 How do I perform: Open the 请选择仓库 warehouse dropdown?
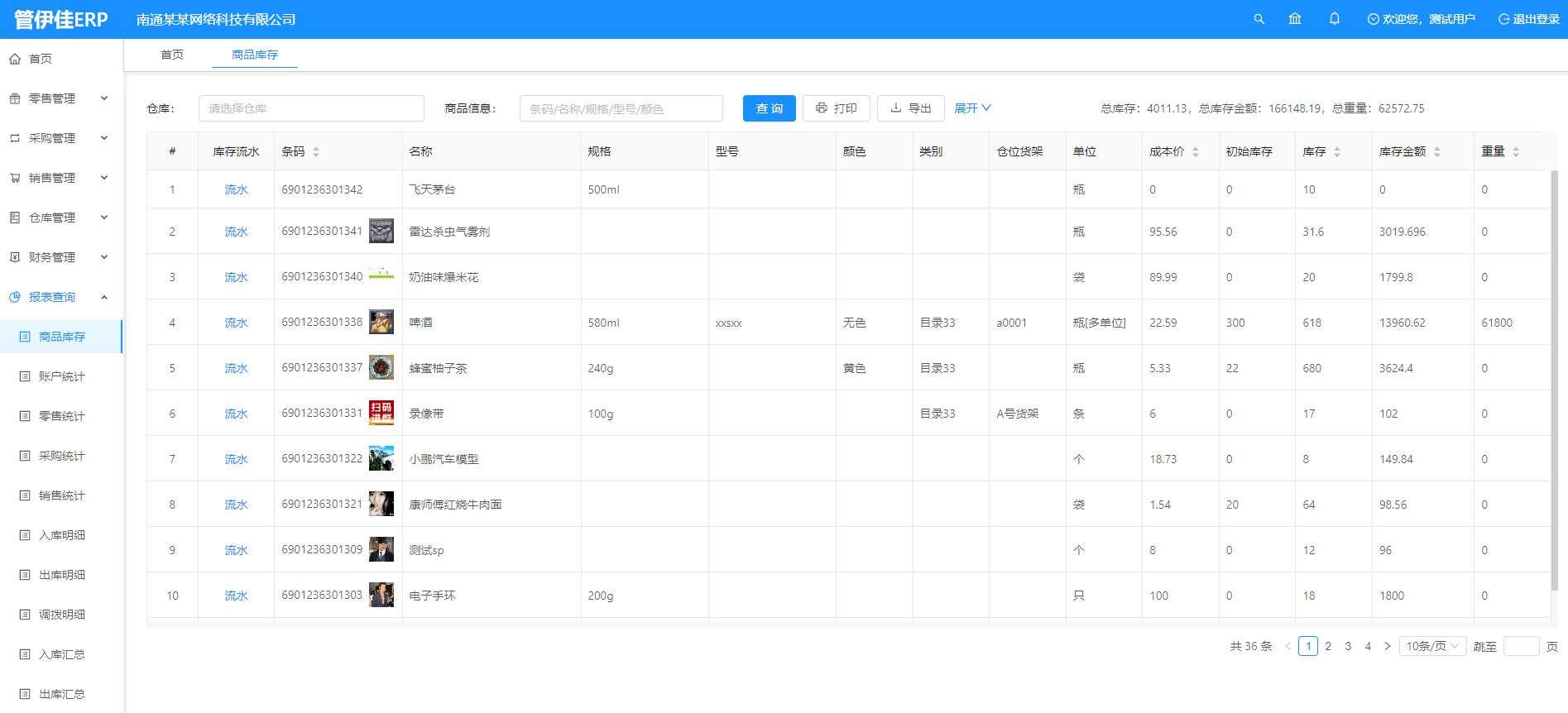pos(311,108)
